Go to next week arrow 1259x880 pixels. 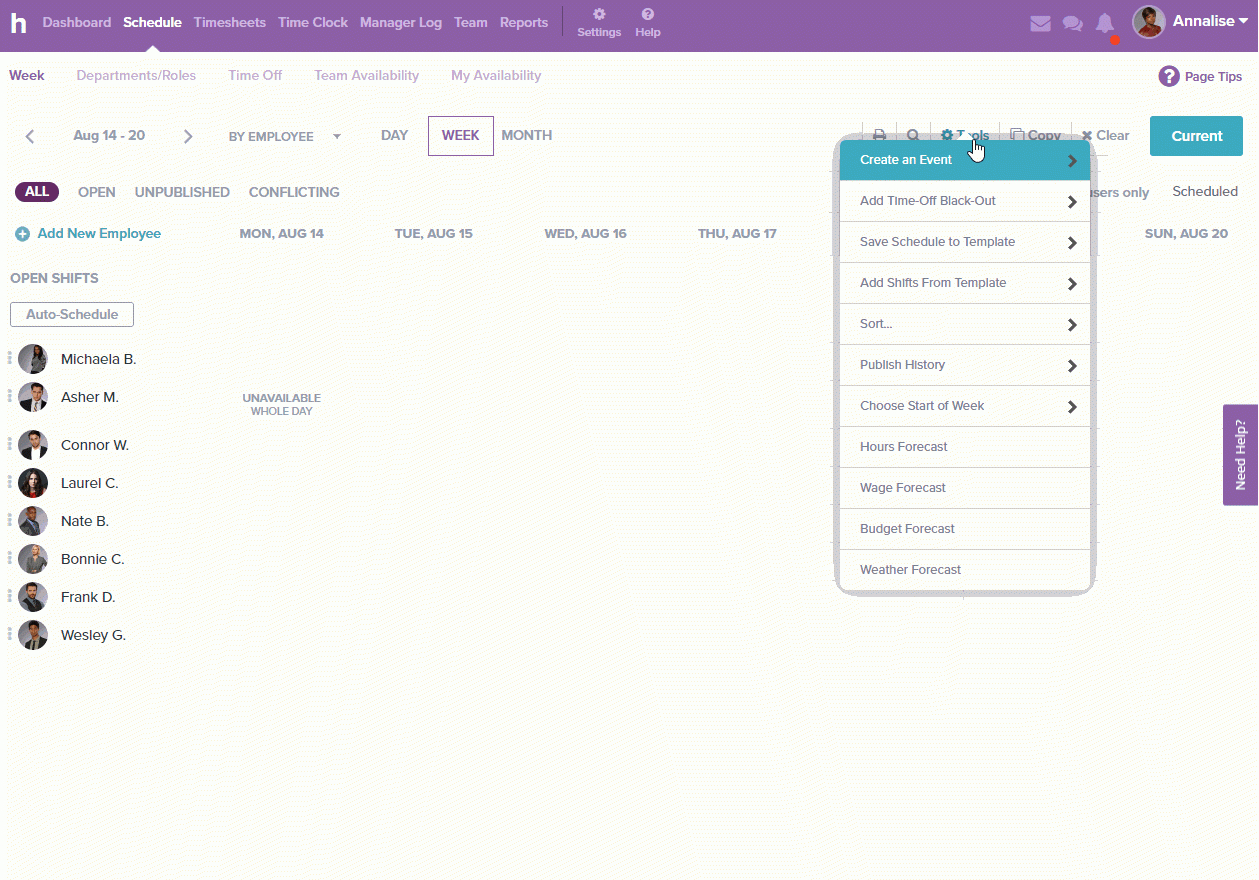(x=188, y=136)
